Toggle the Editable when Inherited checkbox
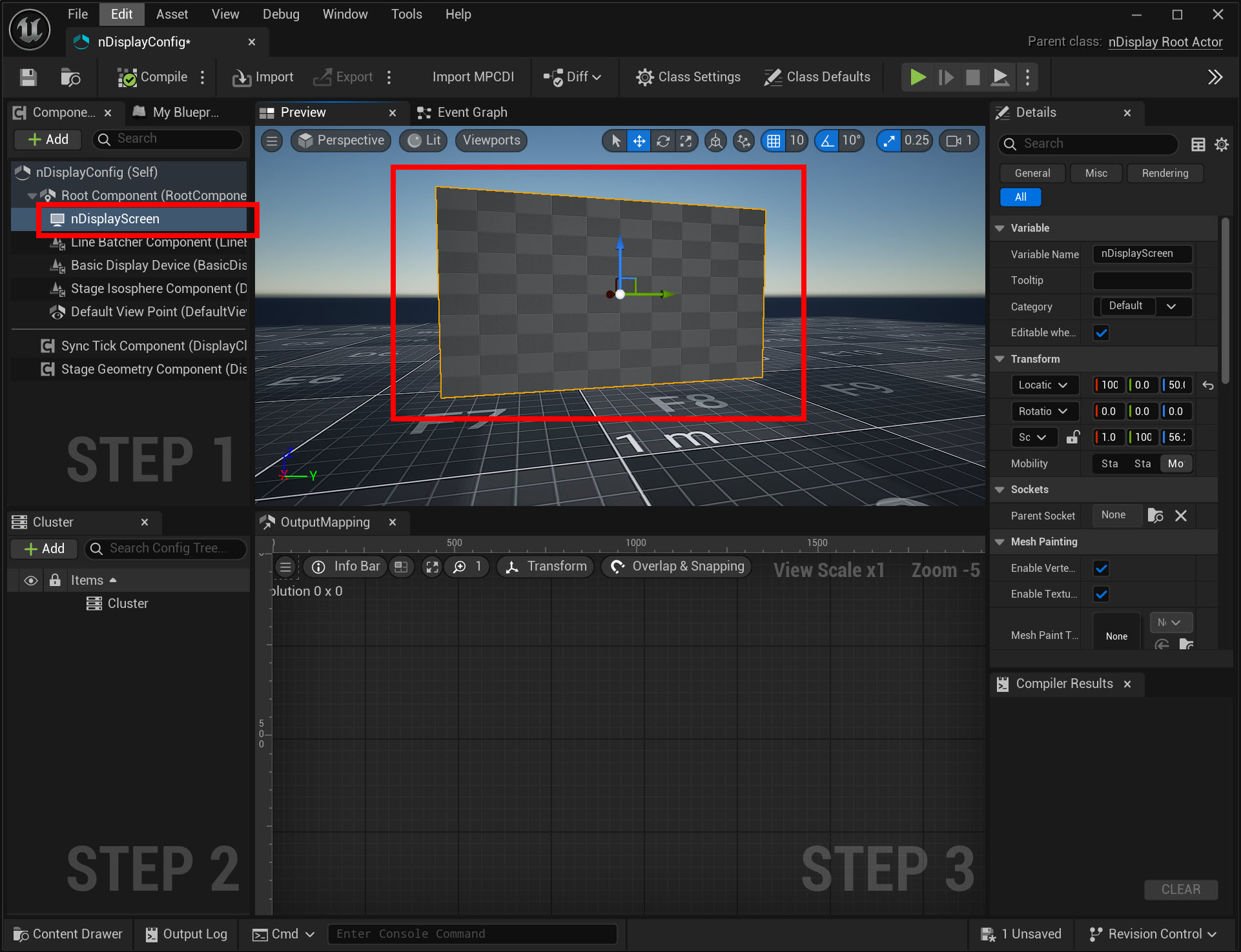 1102,333
